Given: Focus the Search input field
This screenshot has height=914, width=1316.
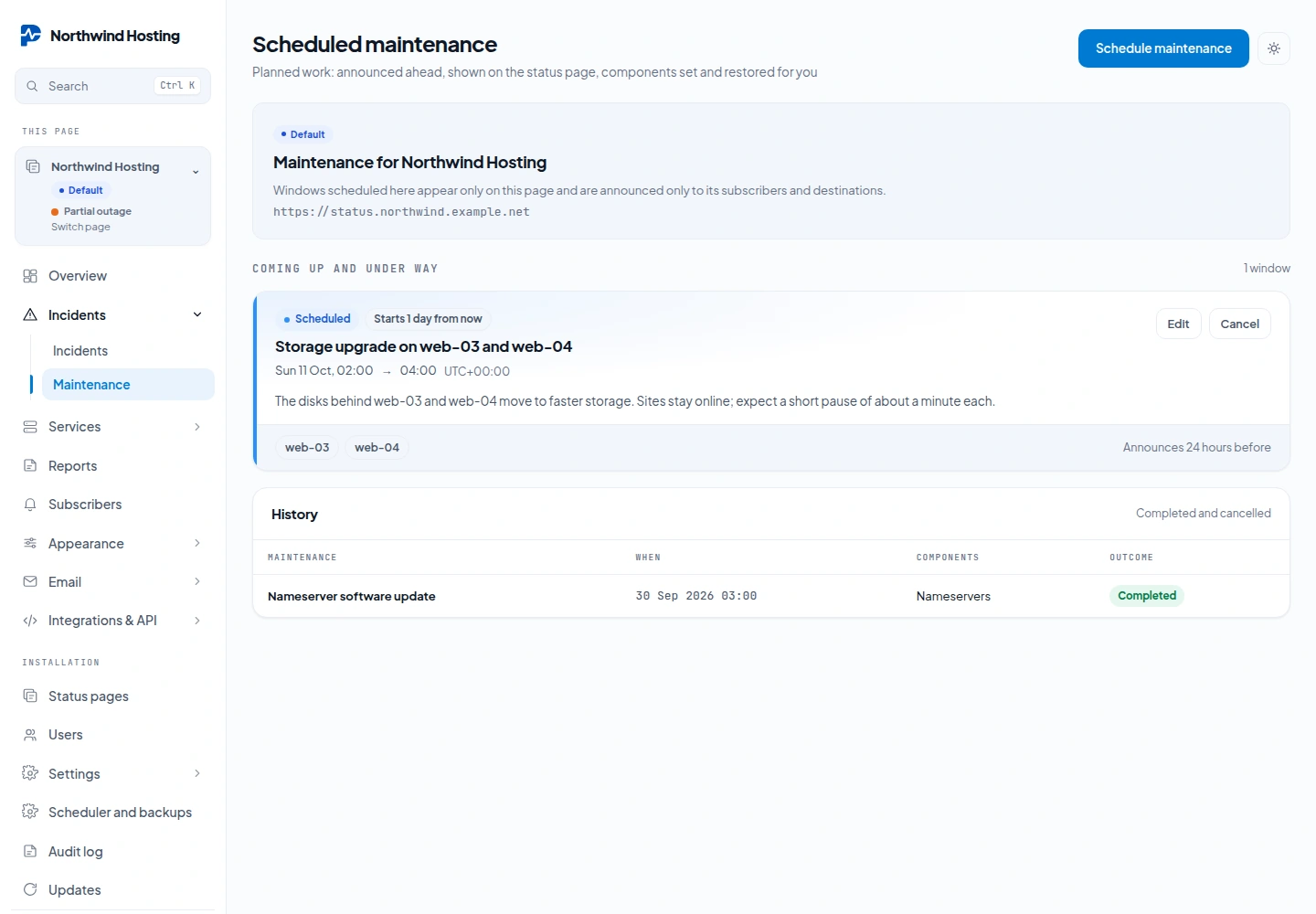Looking at the screenshot, I should click(113, 86).
